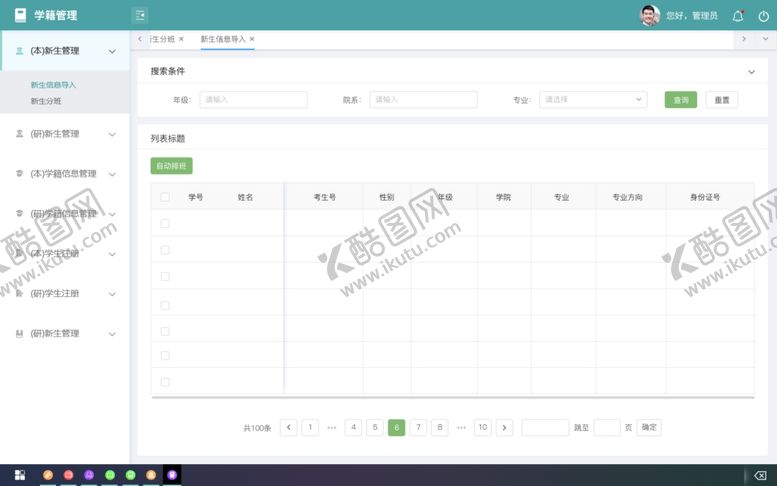The height and width of the screenshot is (486, 777).
Task: Focus the 跳至 page number input
Action: (607, 427)
